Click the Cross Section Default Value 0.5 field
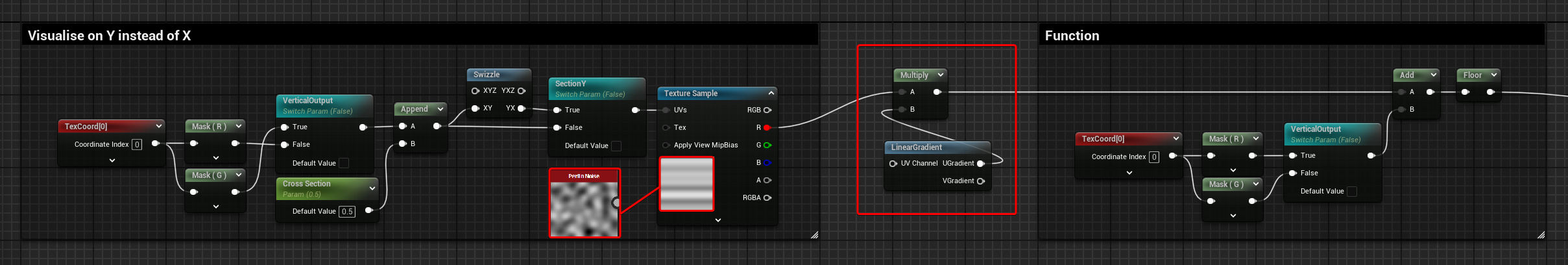 click(x=347, y=212)
